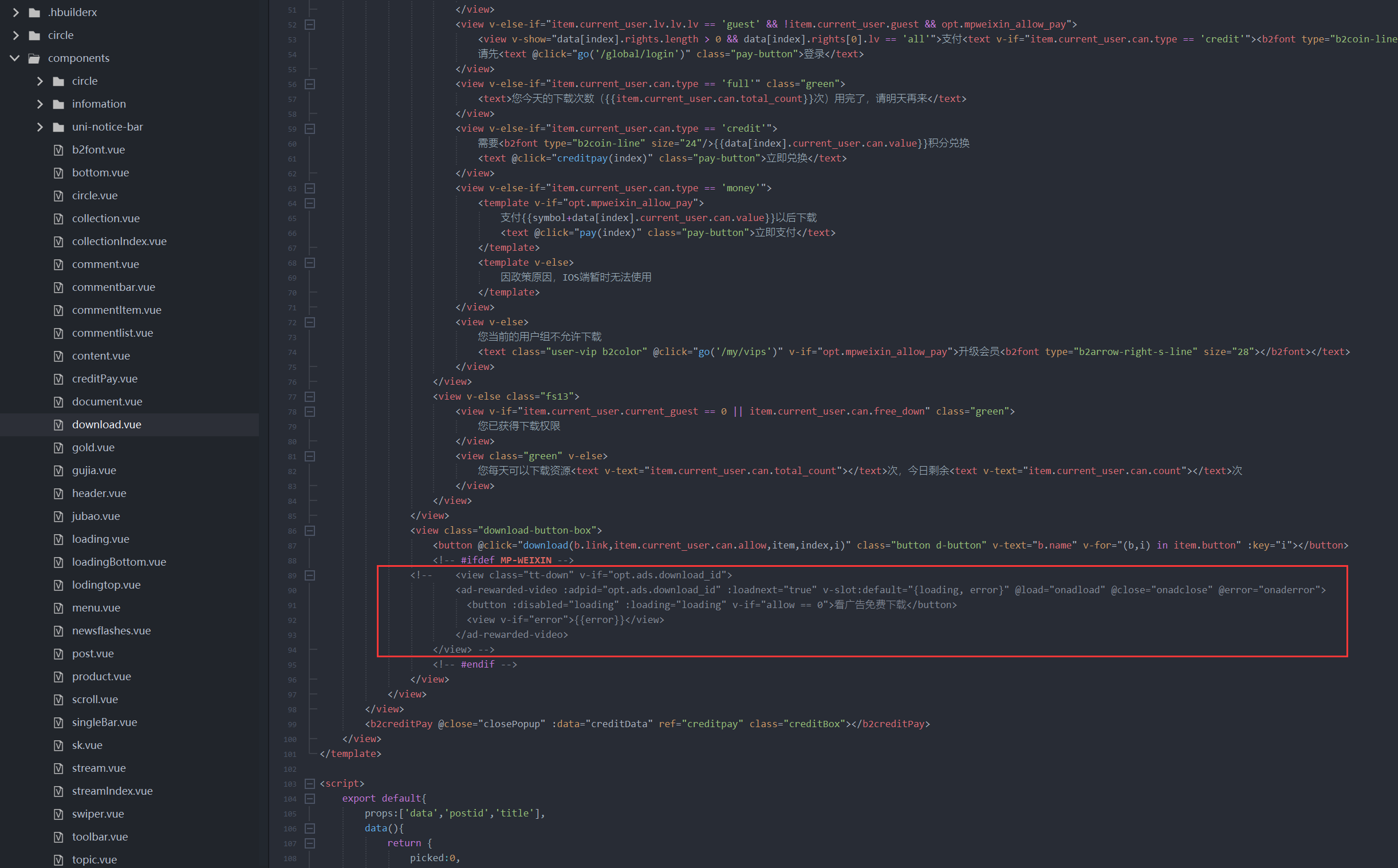Select the download.vue file entry

[x=106, y=425]
